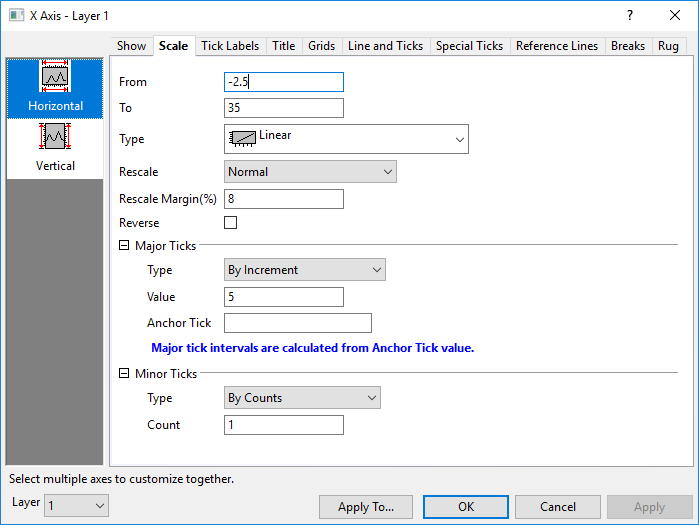Screen dimensions: 699x525
Task: Open the Rescale Normal dropdown
Action: (x=310, y=172)
